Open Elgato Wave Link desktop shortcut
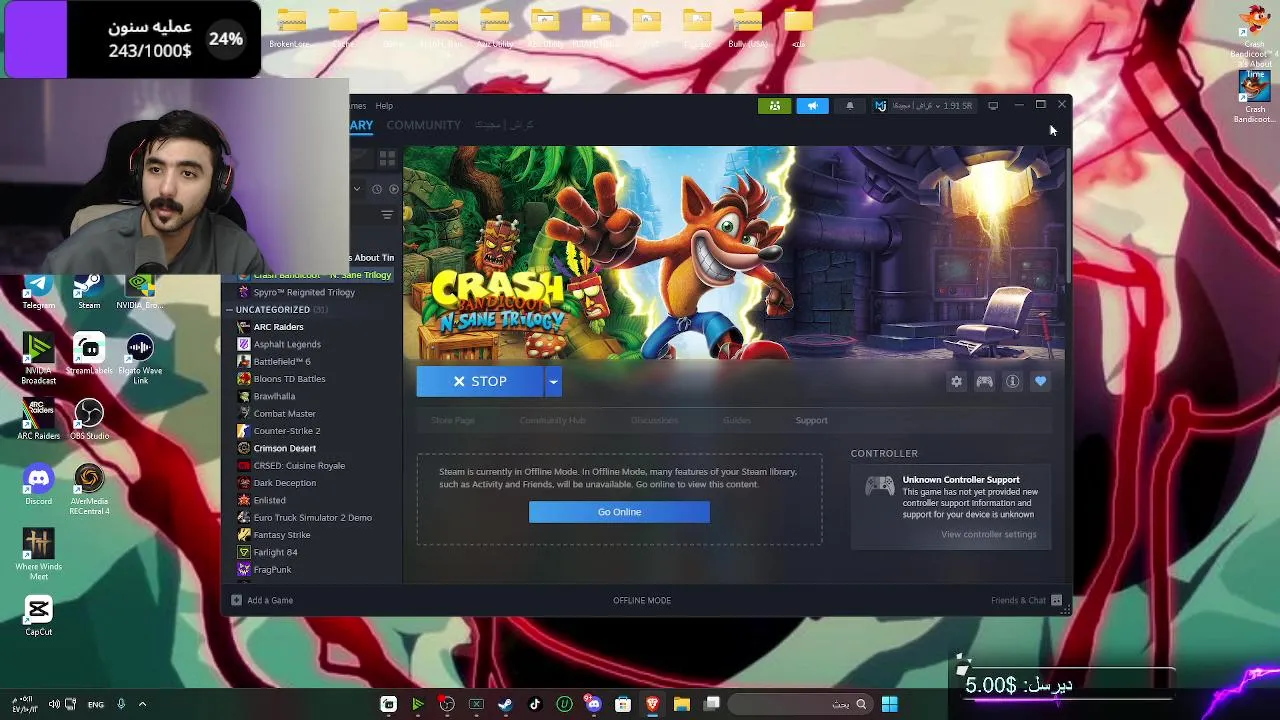Image resolution: width=1280 pixels, height=720 pixels. [x=140, y=360]
